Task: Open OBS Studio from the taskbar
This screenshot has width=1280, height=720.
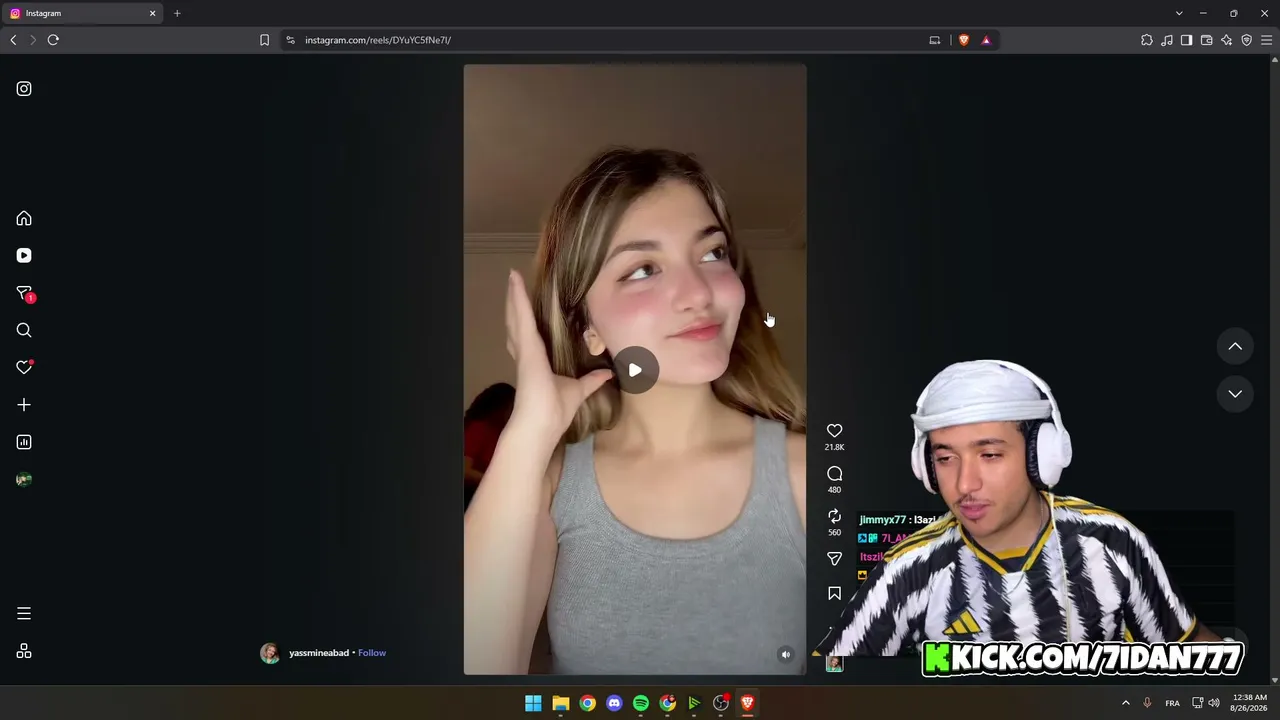Action: point(721,703)
